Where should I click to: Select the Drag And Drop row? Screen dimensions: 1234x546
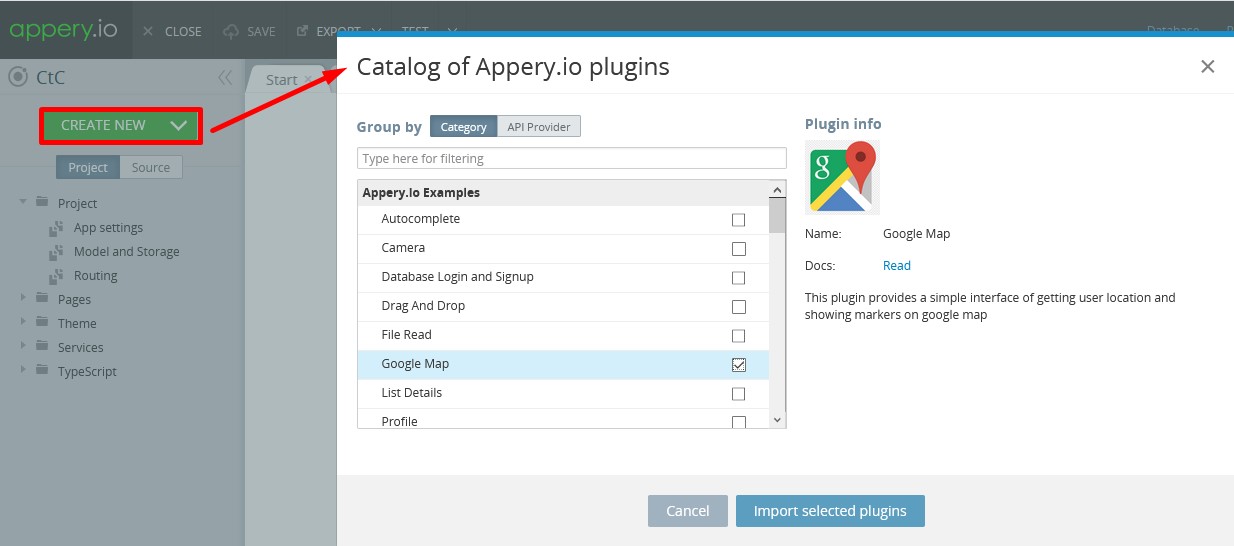[563, 306]
